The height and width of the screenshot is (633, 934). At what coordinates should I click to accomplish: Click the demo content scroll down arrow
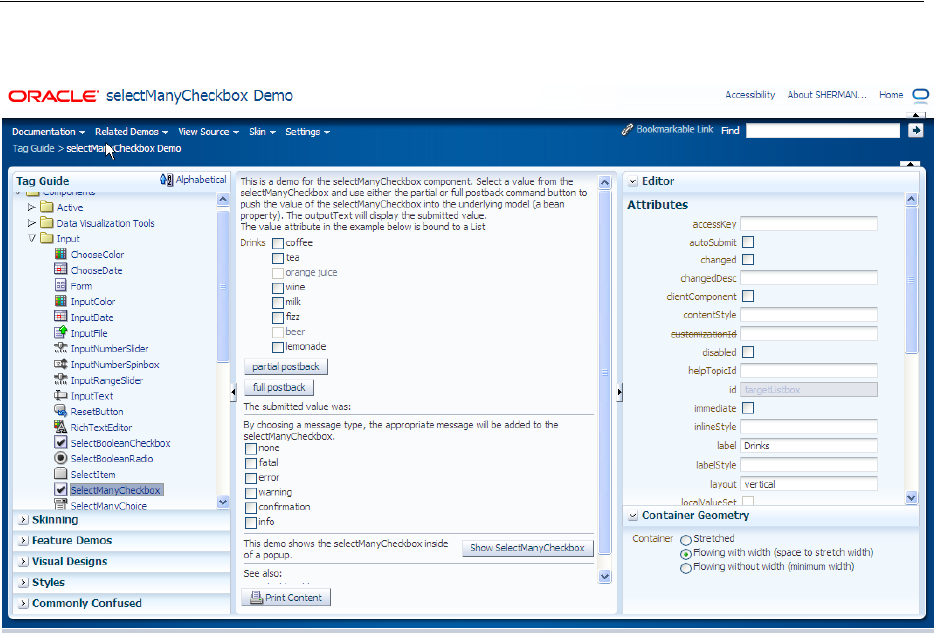605,576
